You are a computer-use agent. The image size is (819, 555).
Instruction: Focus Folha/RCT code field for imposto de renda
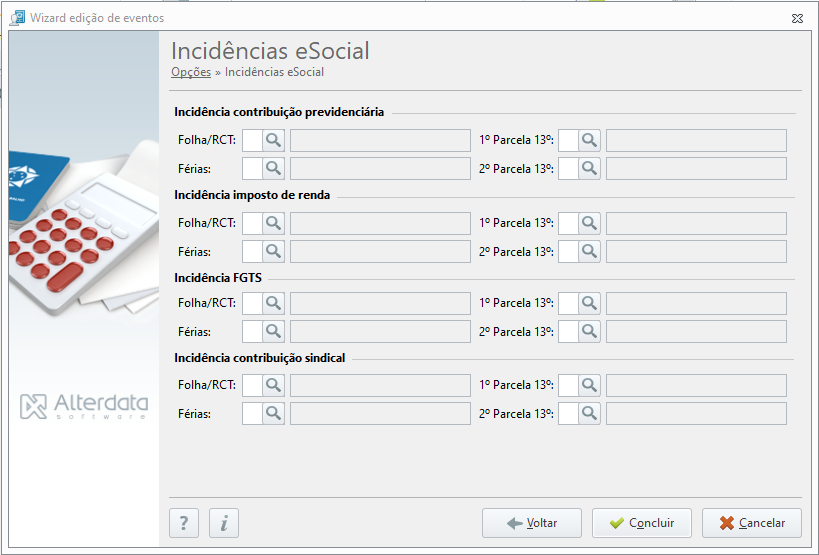(252, 223)
